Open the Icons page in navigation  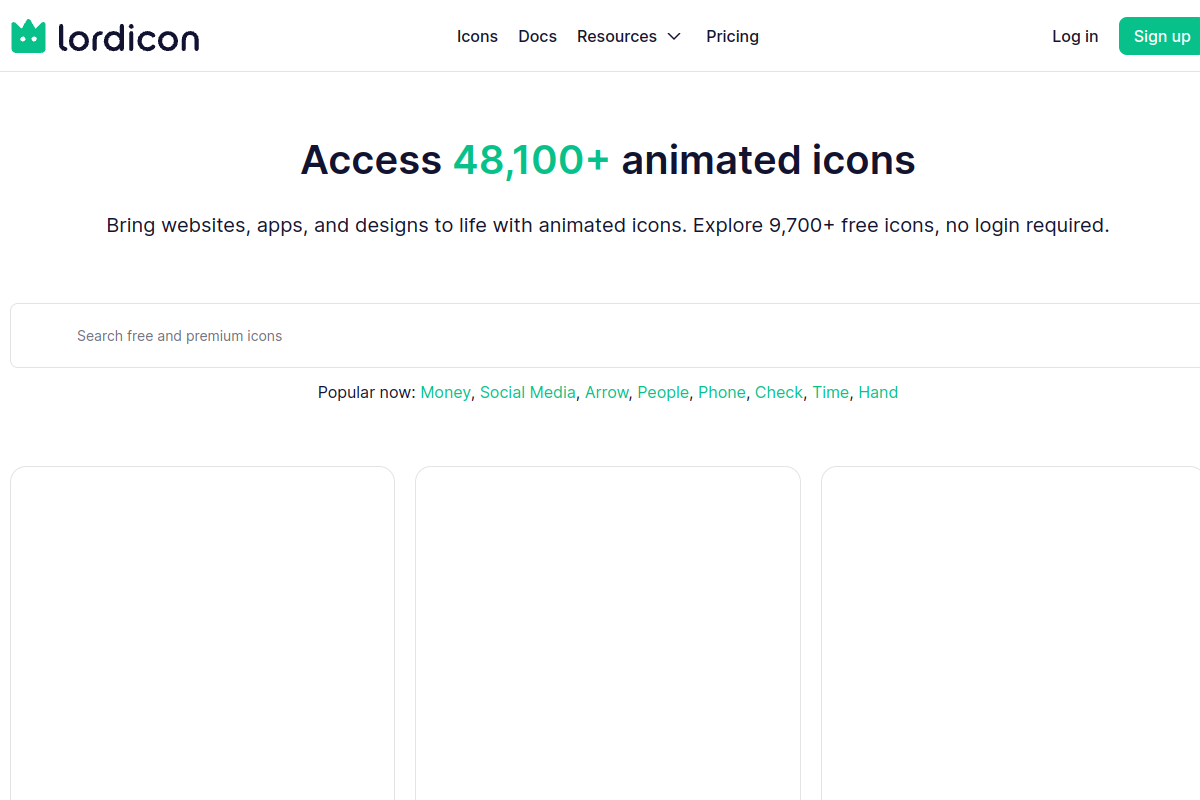click(x=477, y=36)
